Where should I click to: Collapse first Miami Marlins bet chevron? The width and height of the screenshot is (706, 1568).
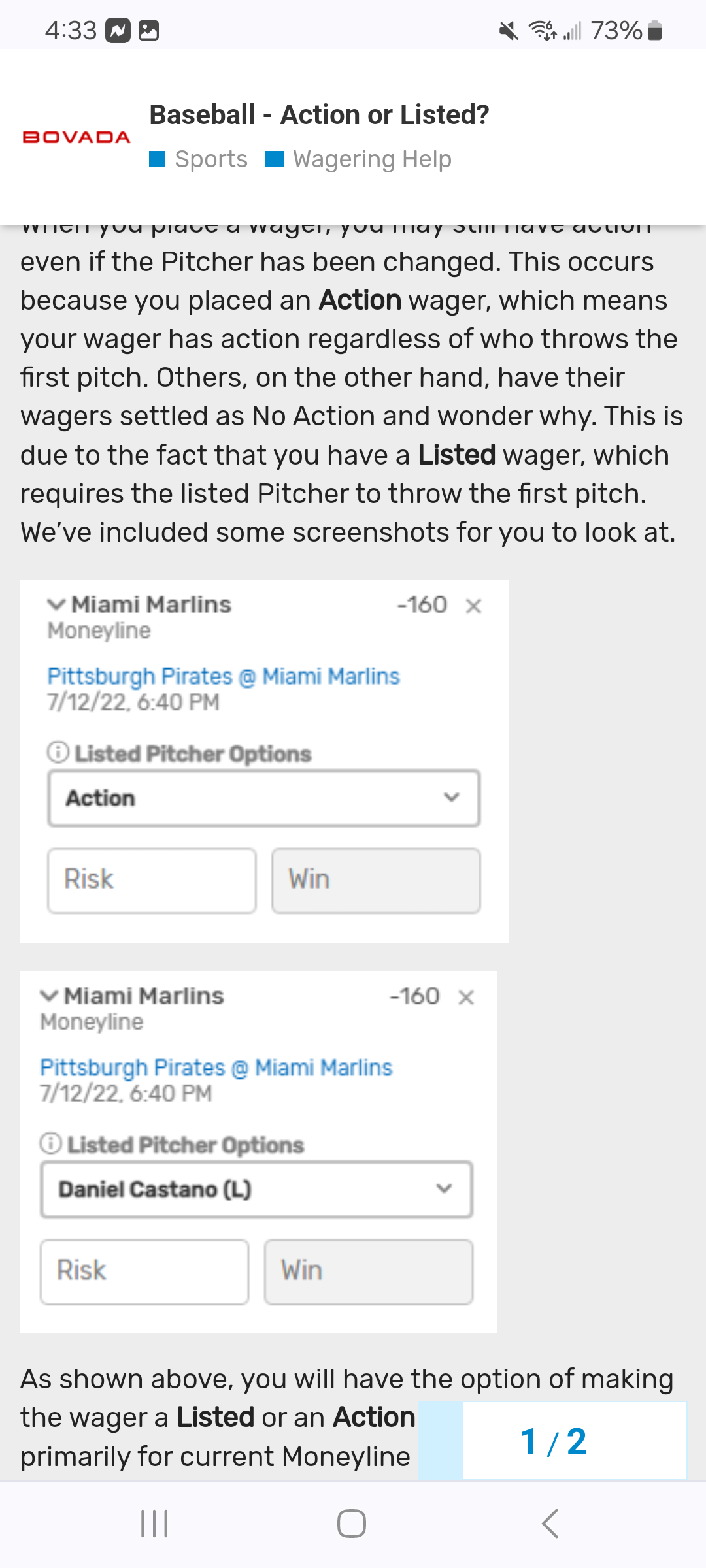tap(56, 604)
